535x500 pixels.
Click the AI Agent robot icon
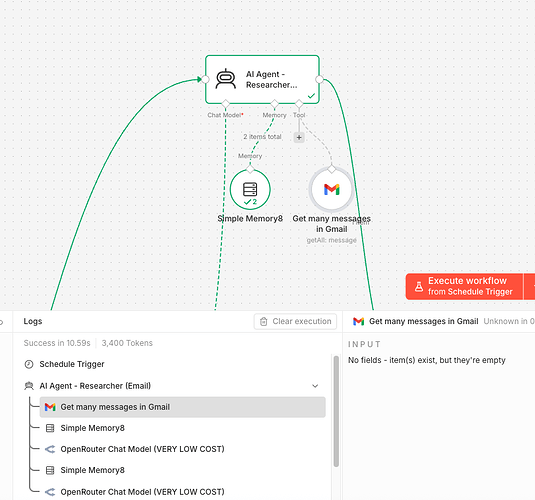click(226, 79)
